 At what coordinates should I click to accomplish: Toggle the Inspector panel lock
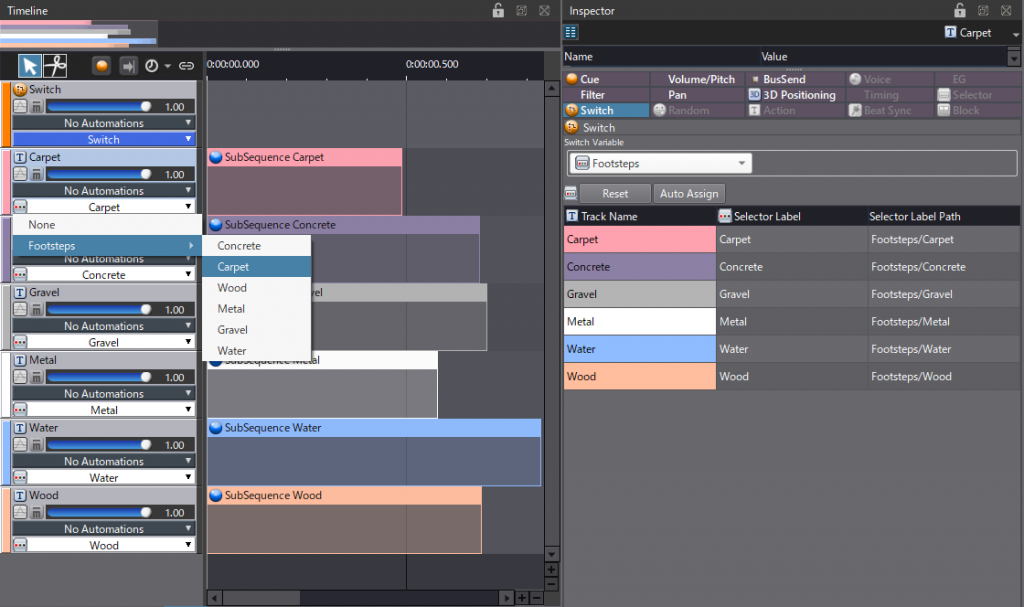pyautogui.click(x=960, y=11)
